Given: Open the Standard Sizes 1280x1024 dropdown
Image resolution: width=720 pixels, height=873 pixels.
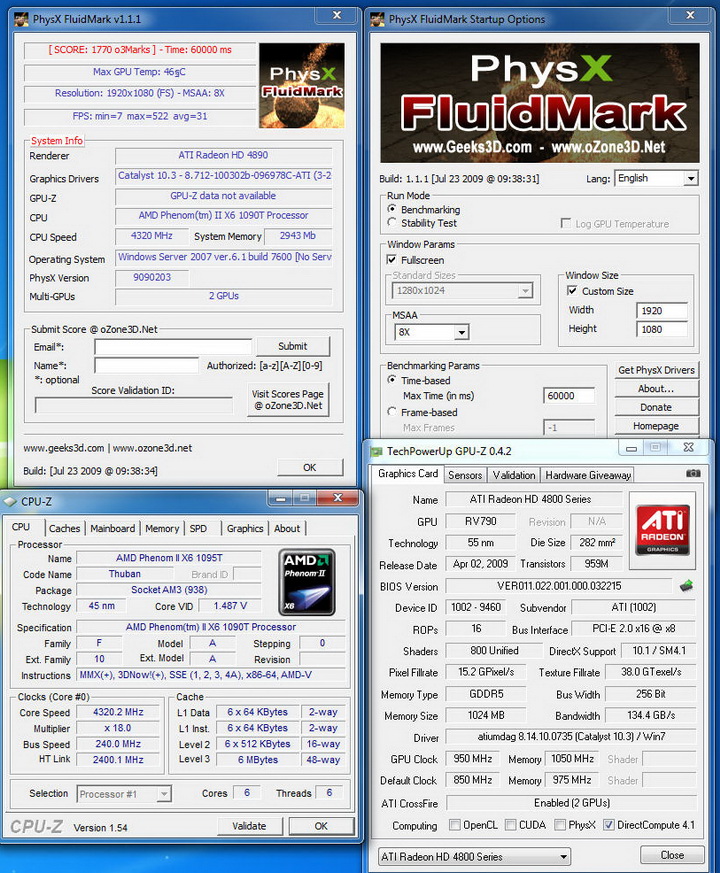Looking at the screenshot, I should 462,290.
